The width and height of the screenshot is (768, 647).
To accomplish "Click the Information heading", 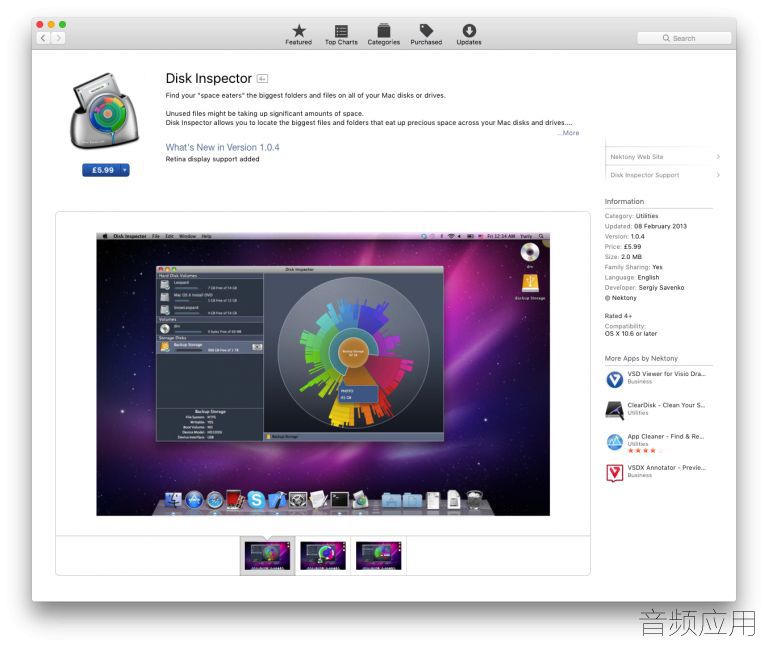I will (x=624, y=201).
